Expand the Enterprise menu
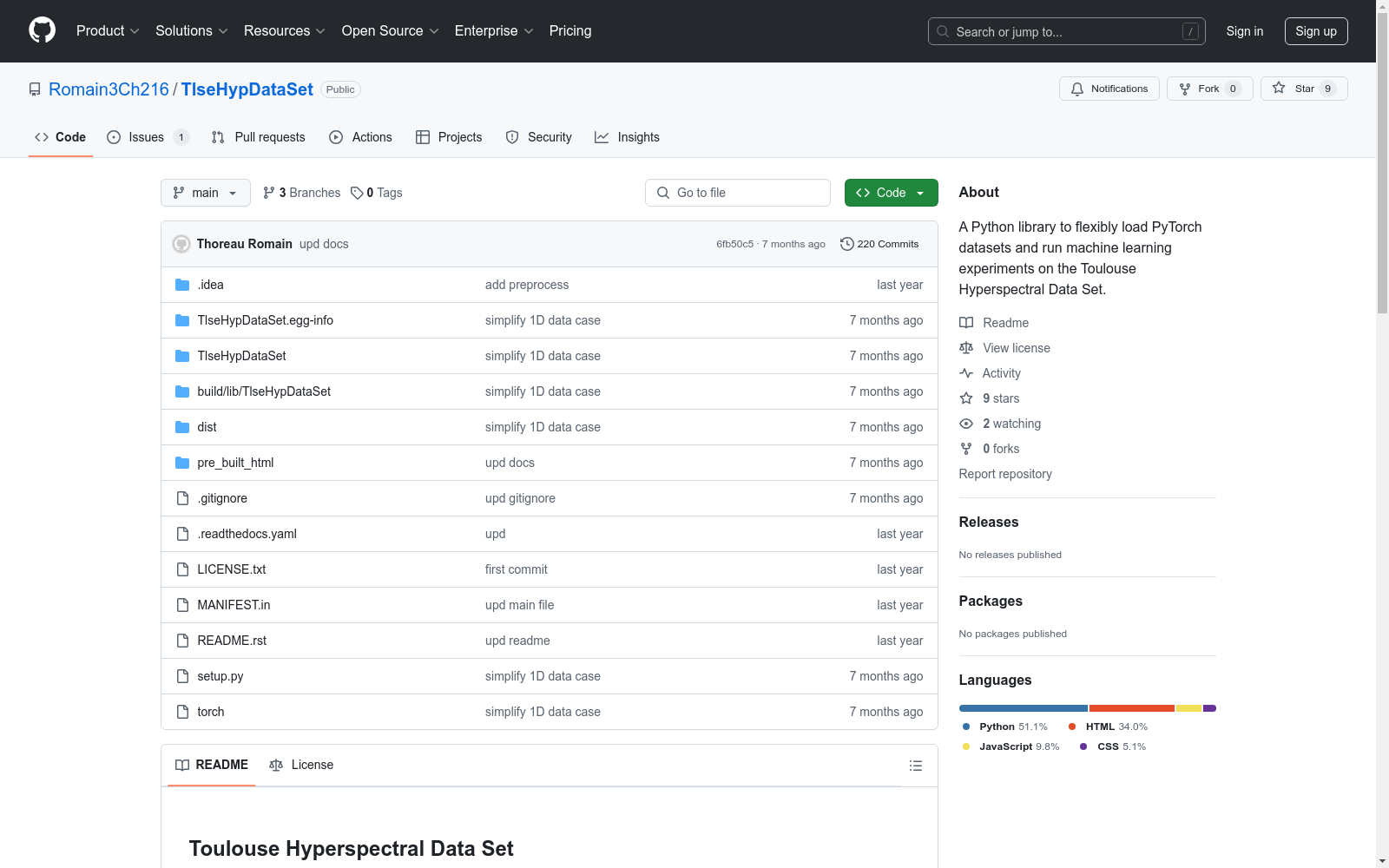 (x=494, y=31)
